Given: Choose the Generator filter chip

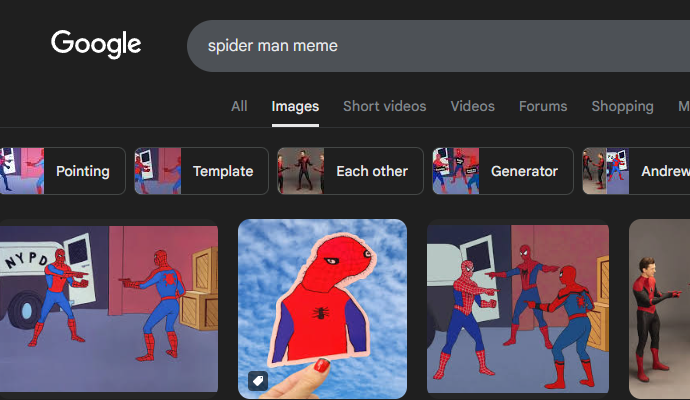Looking at the screenshot, I should coord(503,171).
